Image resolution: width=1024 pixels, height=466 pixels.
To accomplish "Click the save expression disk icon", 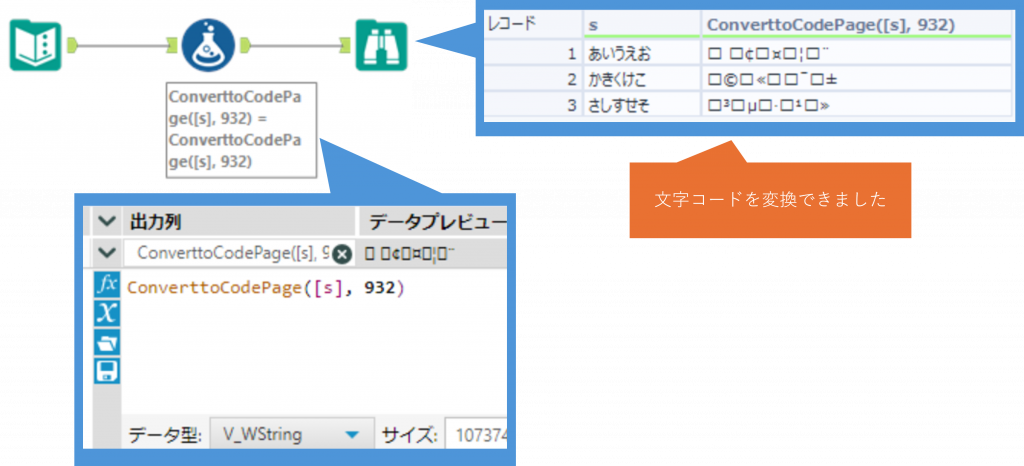I will click(106, 371).
